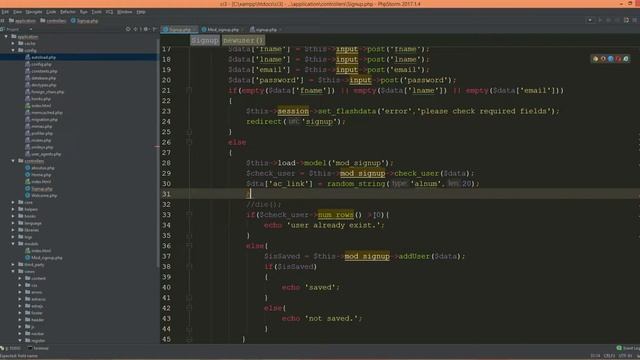Collapse the views folder

click(x=13, y=271)
